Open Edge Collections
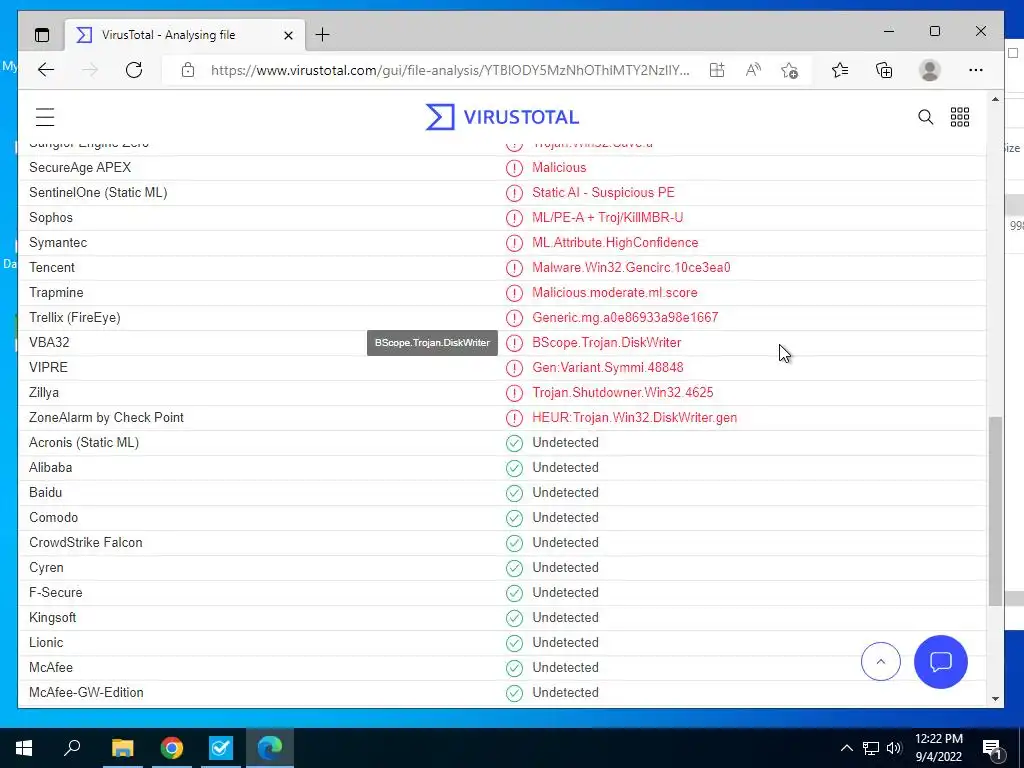Screen dimensions: 1024x768 coord(884,70)
